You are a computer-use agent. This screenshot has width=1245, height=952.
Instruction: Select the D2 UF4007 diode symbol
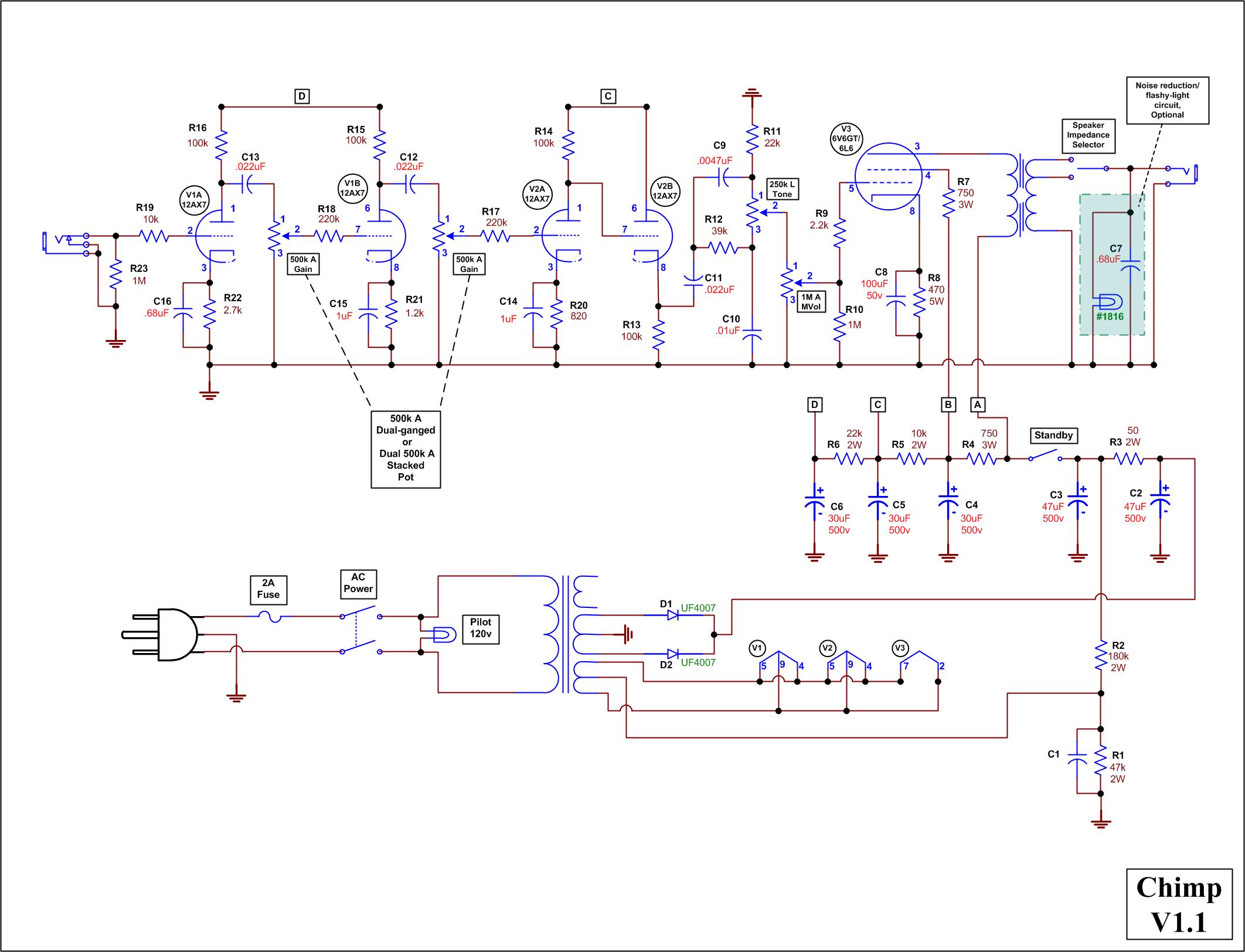click(x=672, y=654)
